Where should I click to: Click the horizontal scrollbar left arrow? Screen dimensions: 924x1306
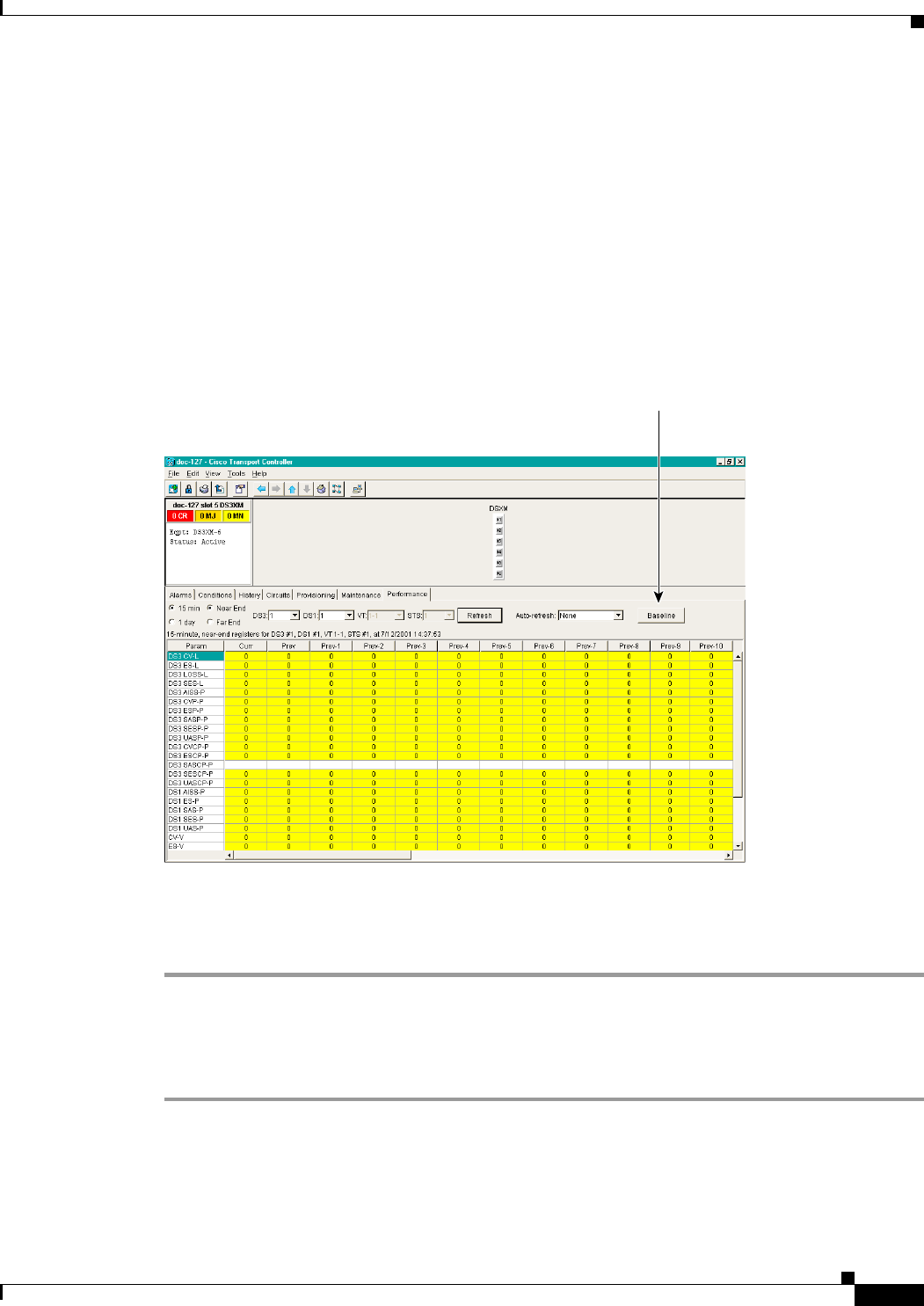pyautogui.click(x=230, y=855)
